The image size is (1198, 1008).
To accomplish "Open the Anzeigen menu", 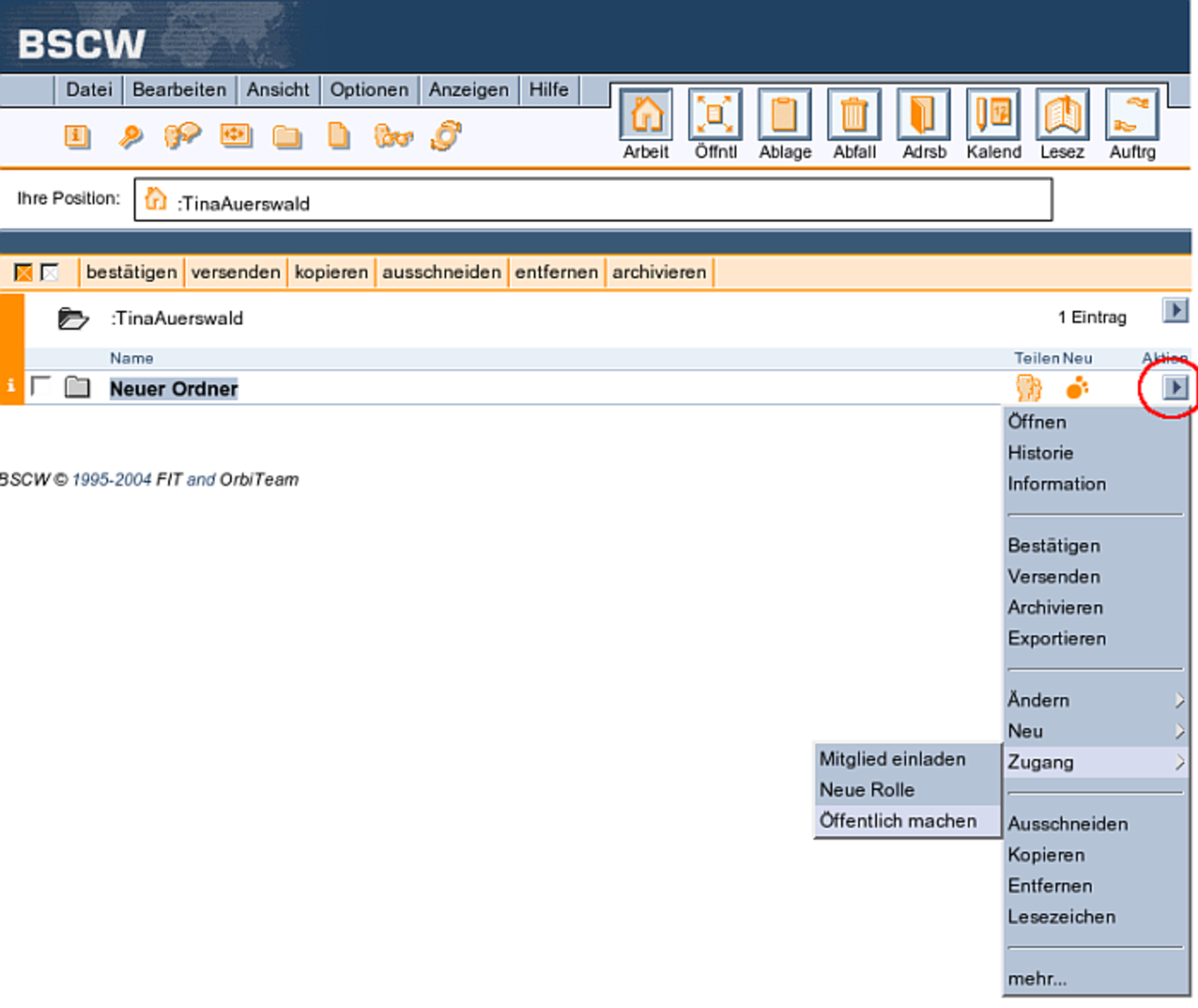I will coord(468,90).
